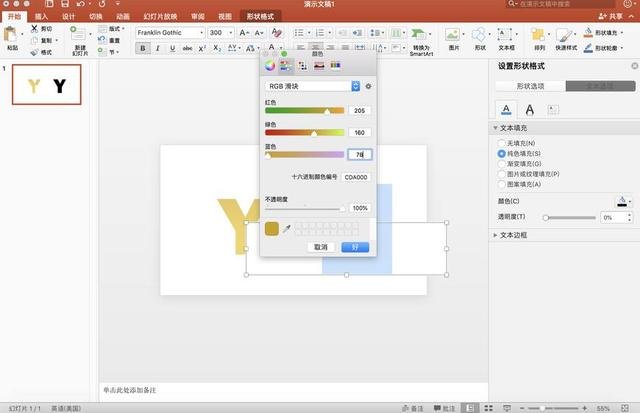Select No Fill (无填充) radio option

501,143
